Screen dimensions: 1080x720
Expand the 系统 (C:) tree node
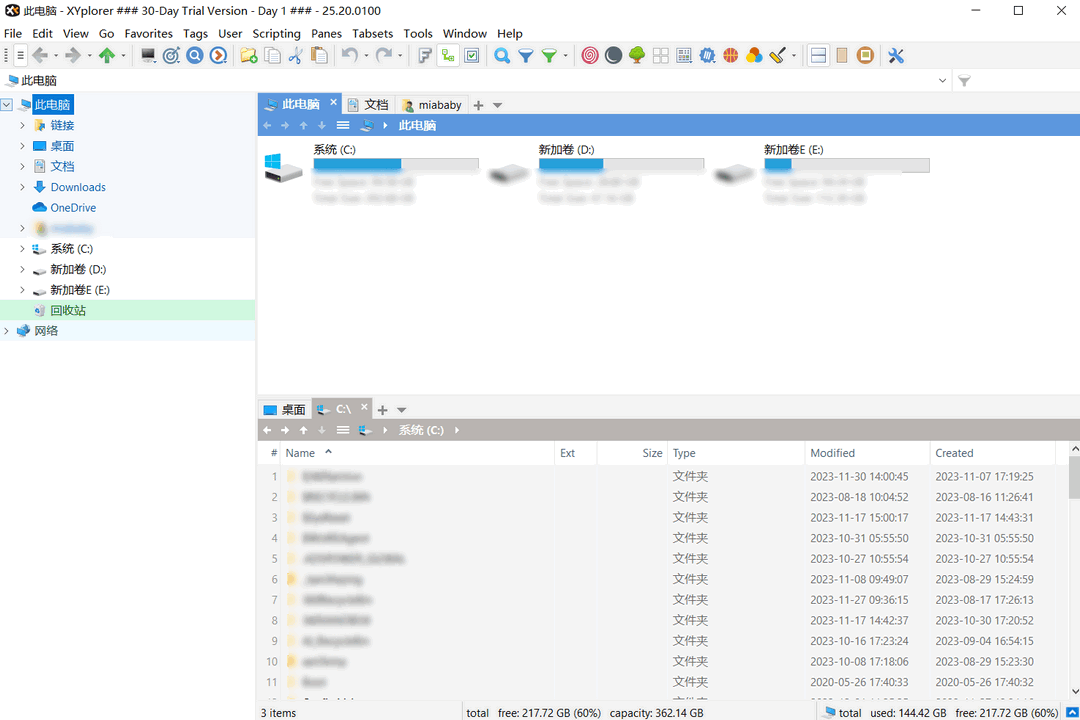(x=22, y=249)
